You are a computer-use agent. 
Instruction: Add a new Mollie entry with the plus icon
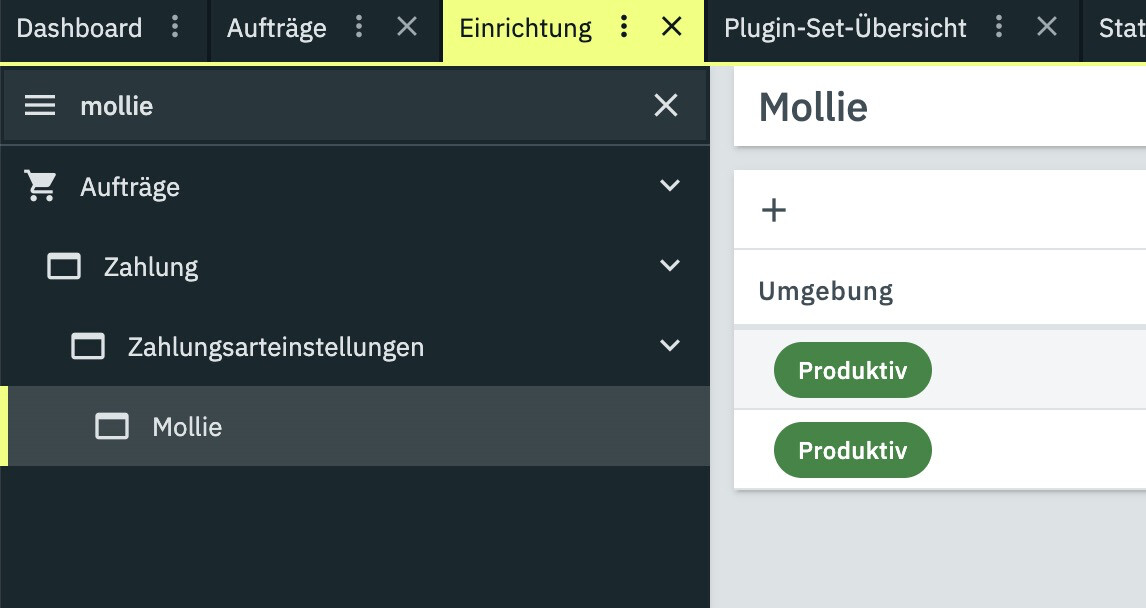coord(773,210)
